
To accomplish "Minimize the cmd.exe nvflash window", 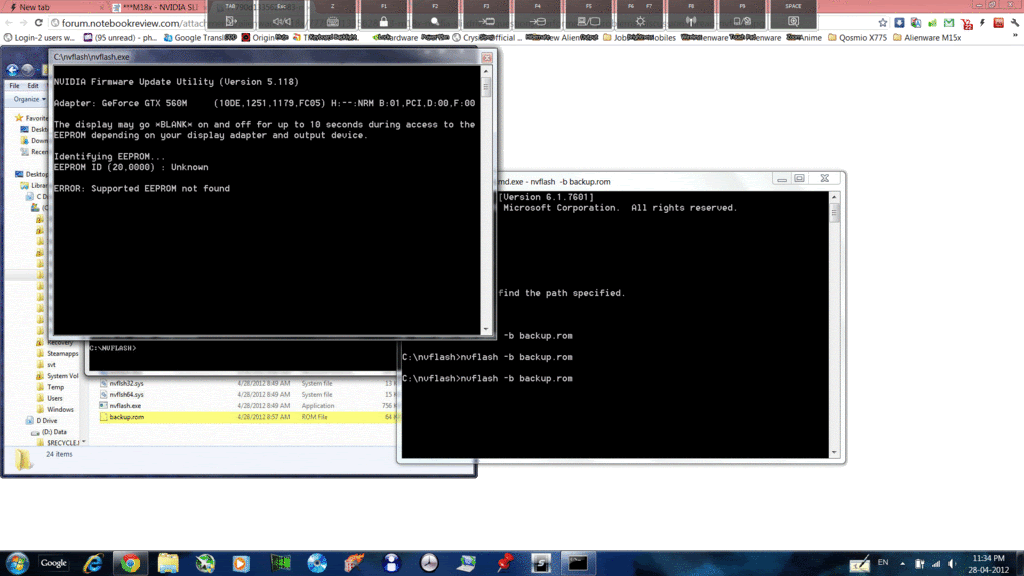I will coord(782,178).
